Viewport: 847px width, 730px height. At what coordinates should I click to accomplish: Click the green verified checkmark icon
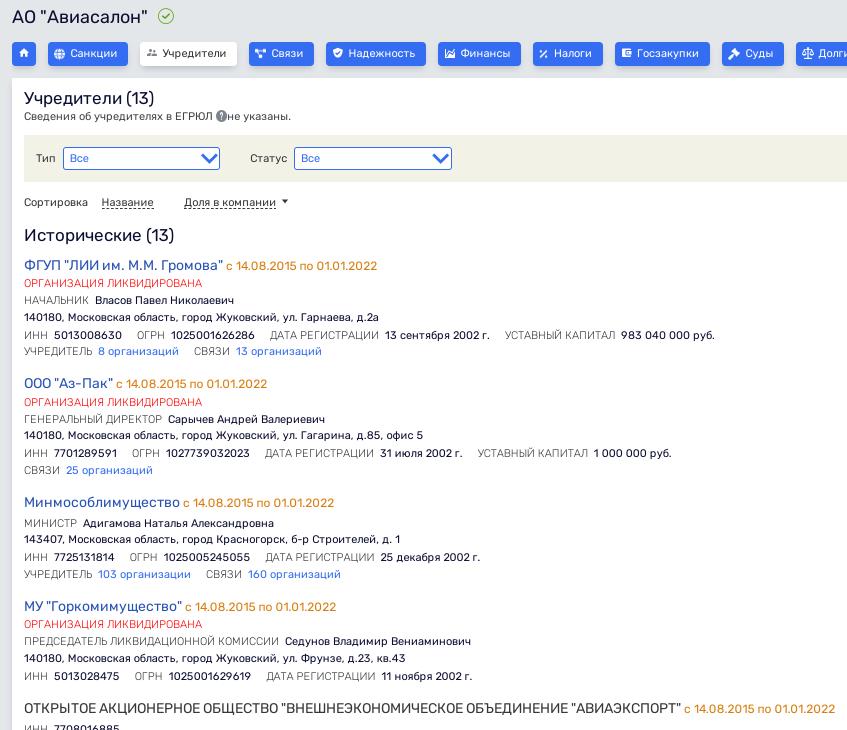pyautogui.click(x=166, y=17)
